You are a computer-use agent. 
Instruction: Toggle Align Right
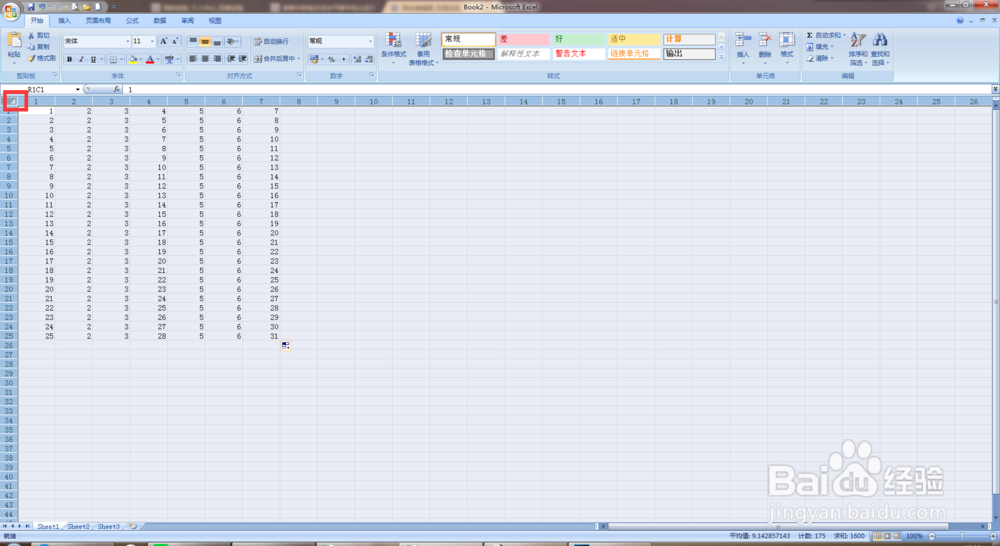coord(217,59)
